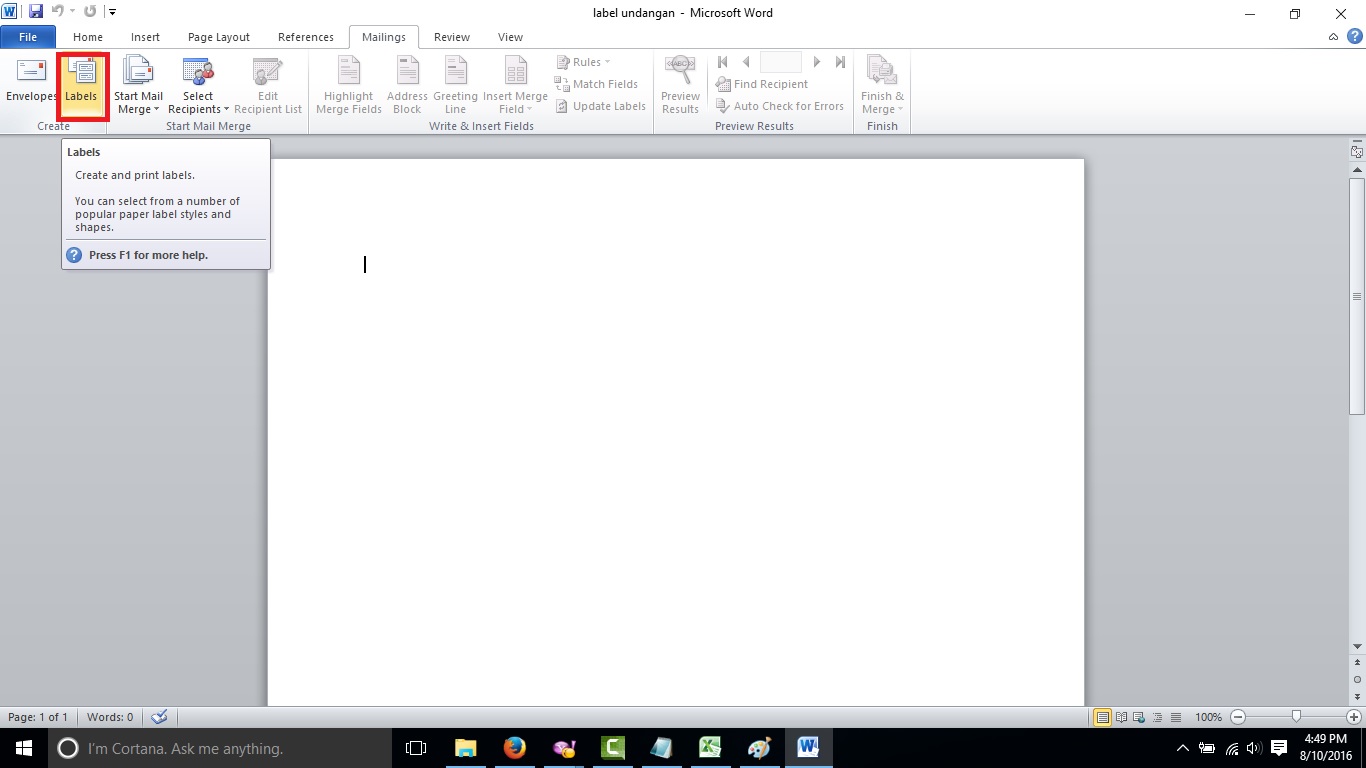The width and height of the screenshot is (1366, 768).
Task: Click the Address Block icon
Action: tap(407, 85)
